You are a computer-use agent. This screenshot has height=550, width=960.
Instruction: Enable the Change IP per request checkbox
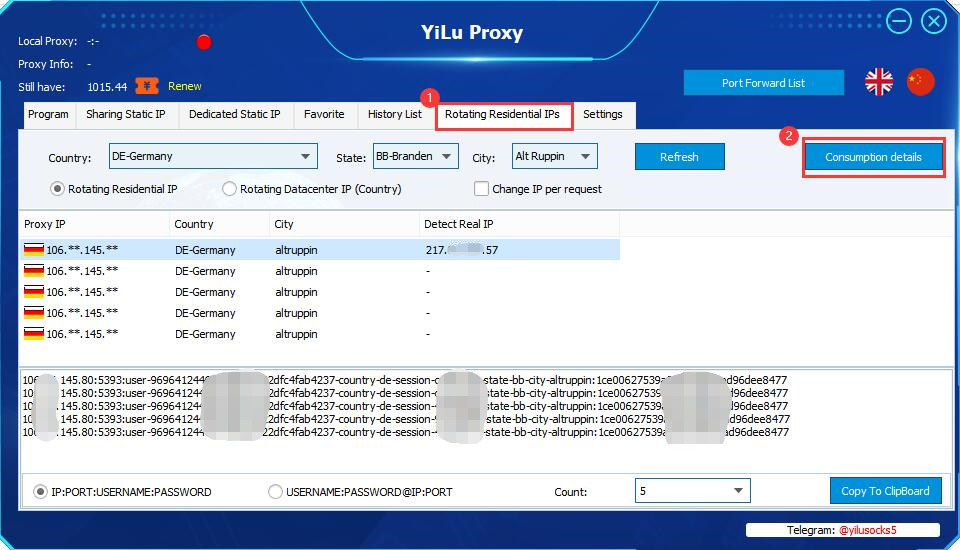click(481, 189)
